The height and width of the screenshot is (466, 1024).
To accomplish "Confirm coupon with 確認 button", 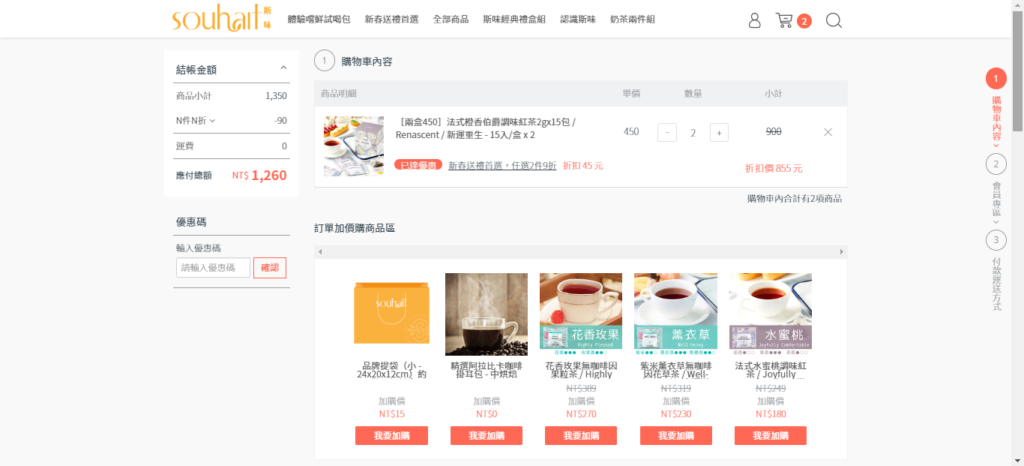I will (270, 268).
